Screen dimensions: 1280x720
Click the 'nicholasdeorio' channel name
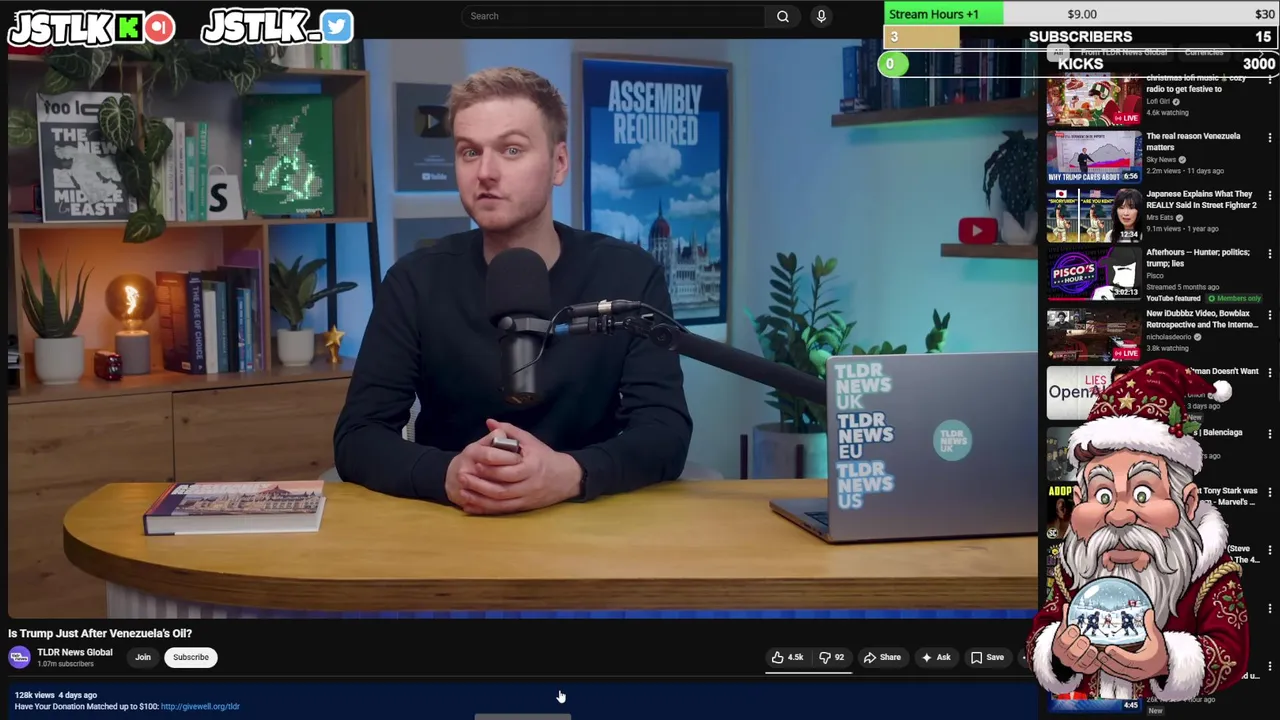[1169, 337]
